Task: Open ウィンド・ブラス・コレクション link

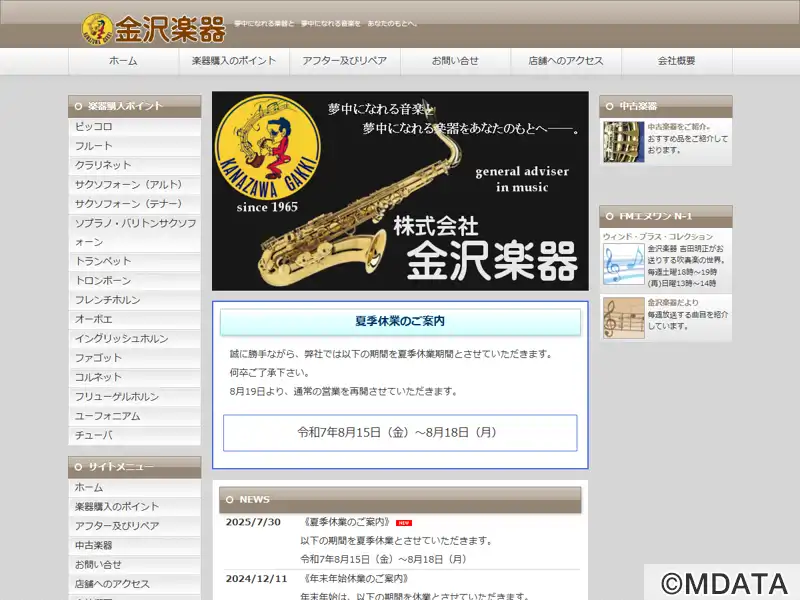Action: pyautogui.click(x=658, y=237)
